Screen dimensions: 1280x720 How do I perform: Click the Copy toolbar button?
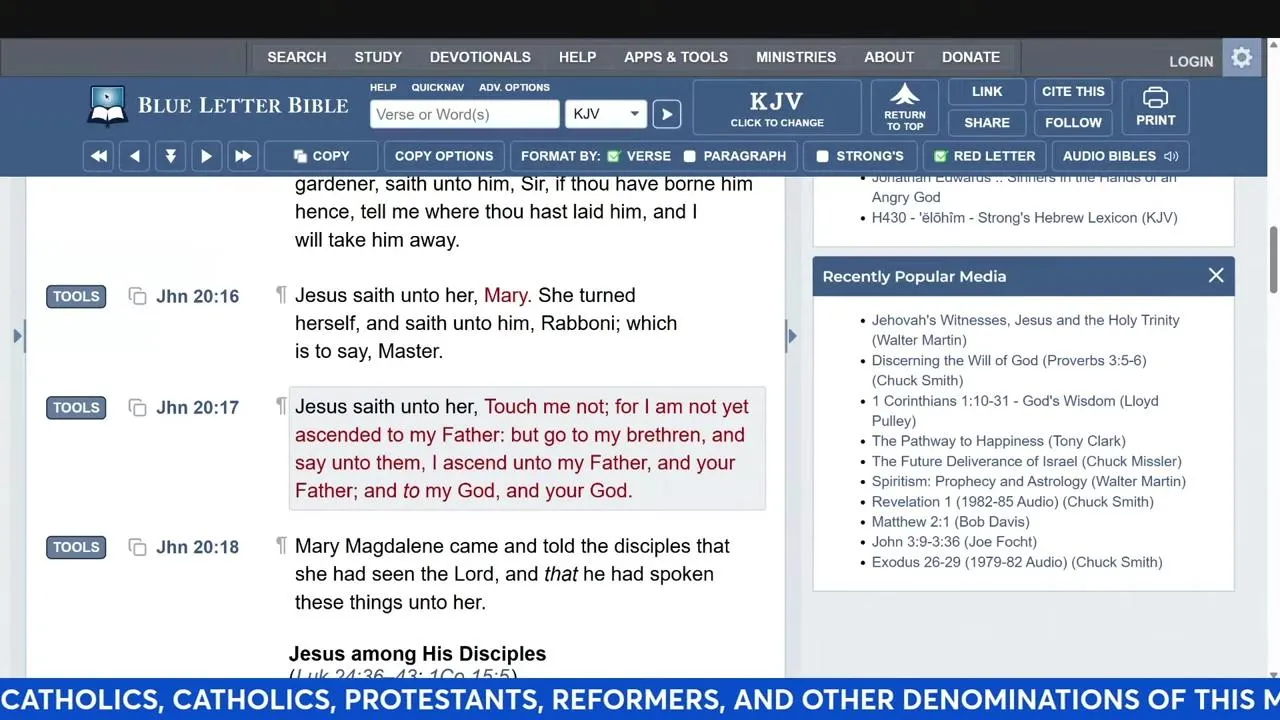click(321, 156)
